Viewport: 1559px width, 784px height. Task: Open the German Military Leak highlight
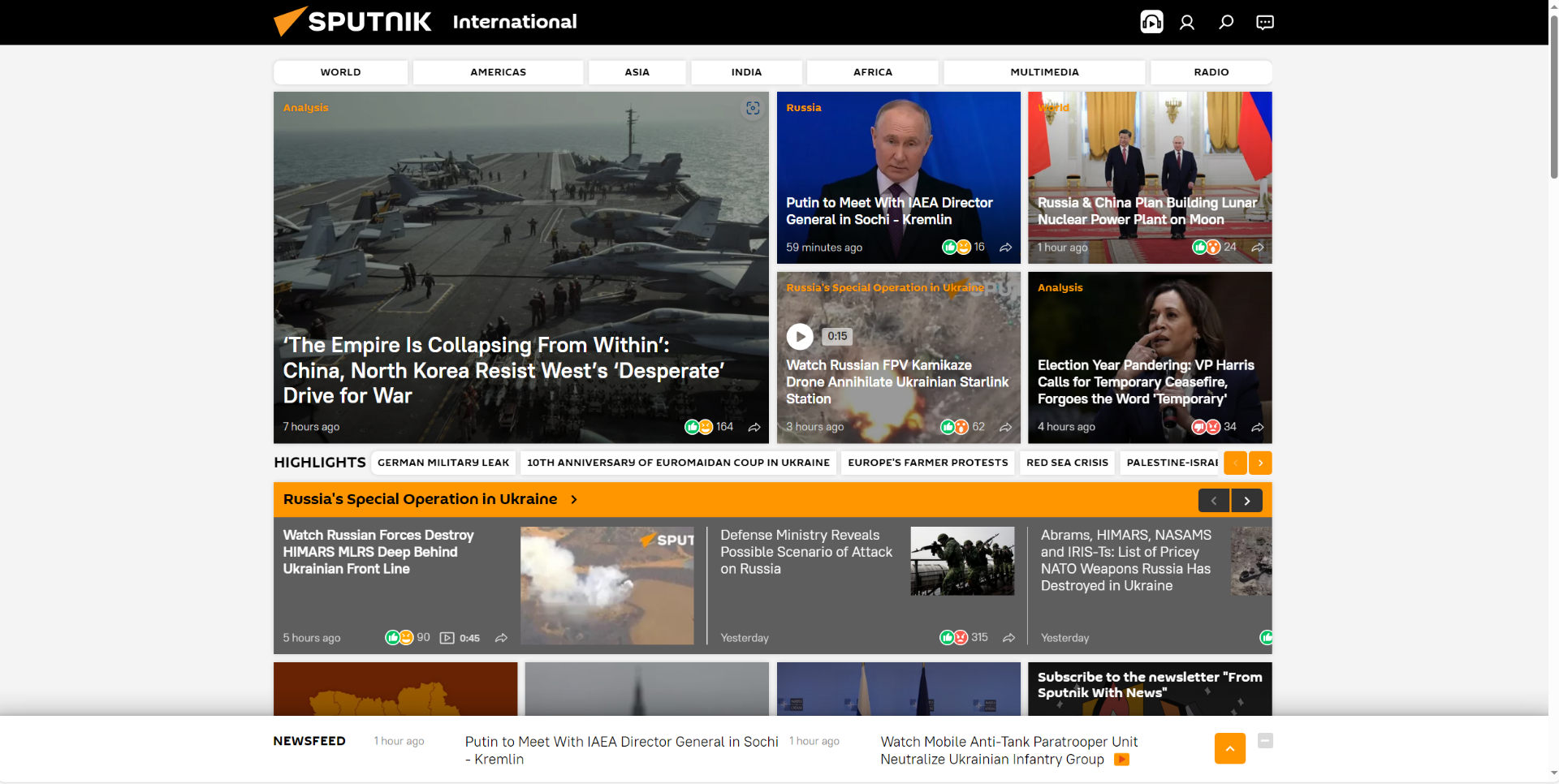tap(443, 463)
